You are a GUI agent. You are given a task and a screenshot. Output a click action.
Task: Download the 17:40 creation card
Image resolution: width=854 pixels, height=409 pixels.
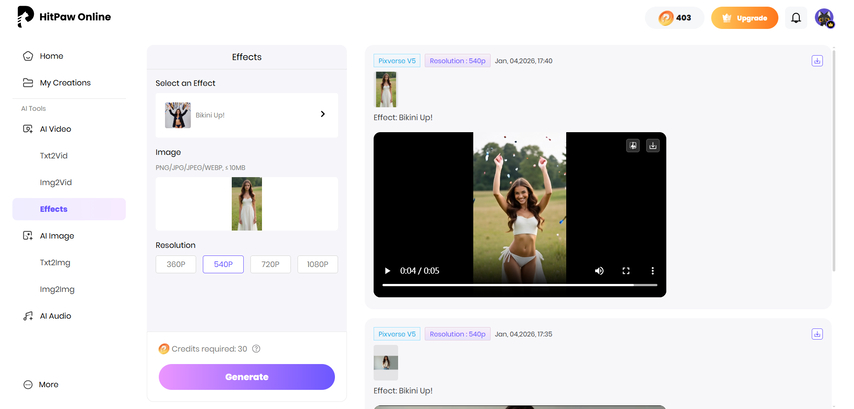(817, 61)
